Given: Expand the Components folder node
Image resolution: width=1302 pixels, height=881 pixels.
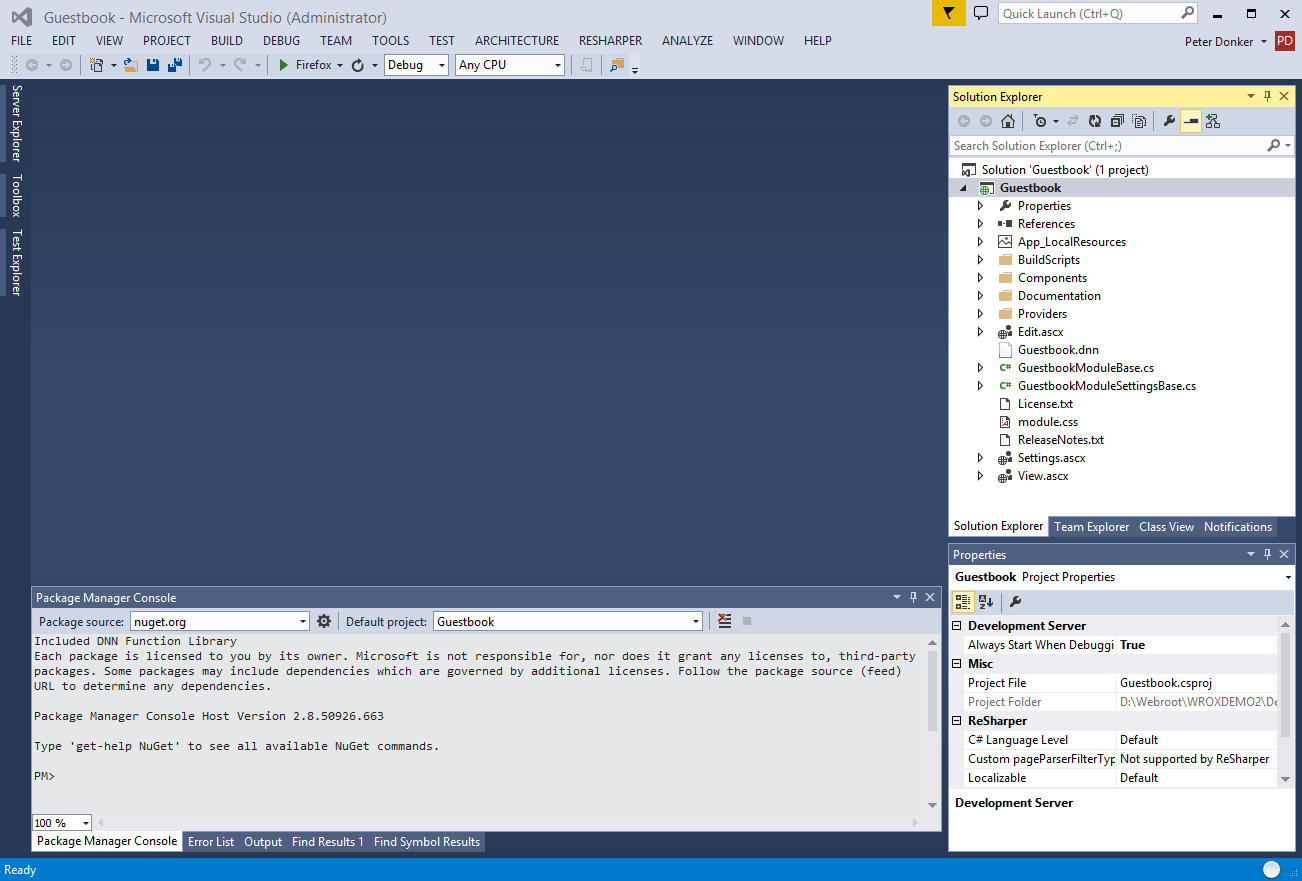Looking at the screenshot, I should coord(981,278).
